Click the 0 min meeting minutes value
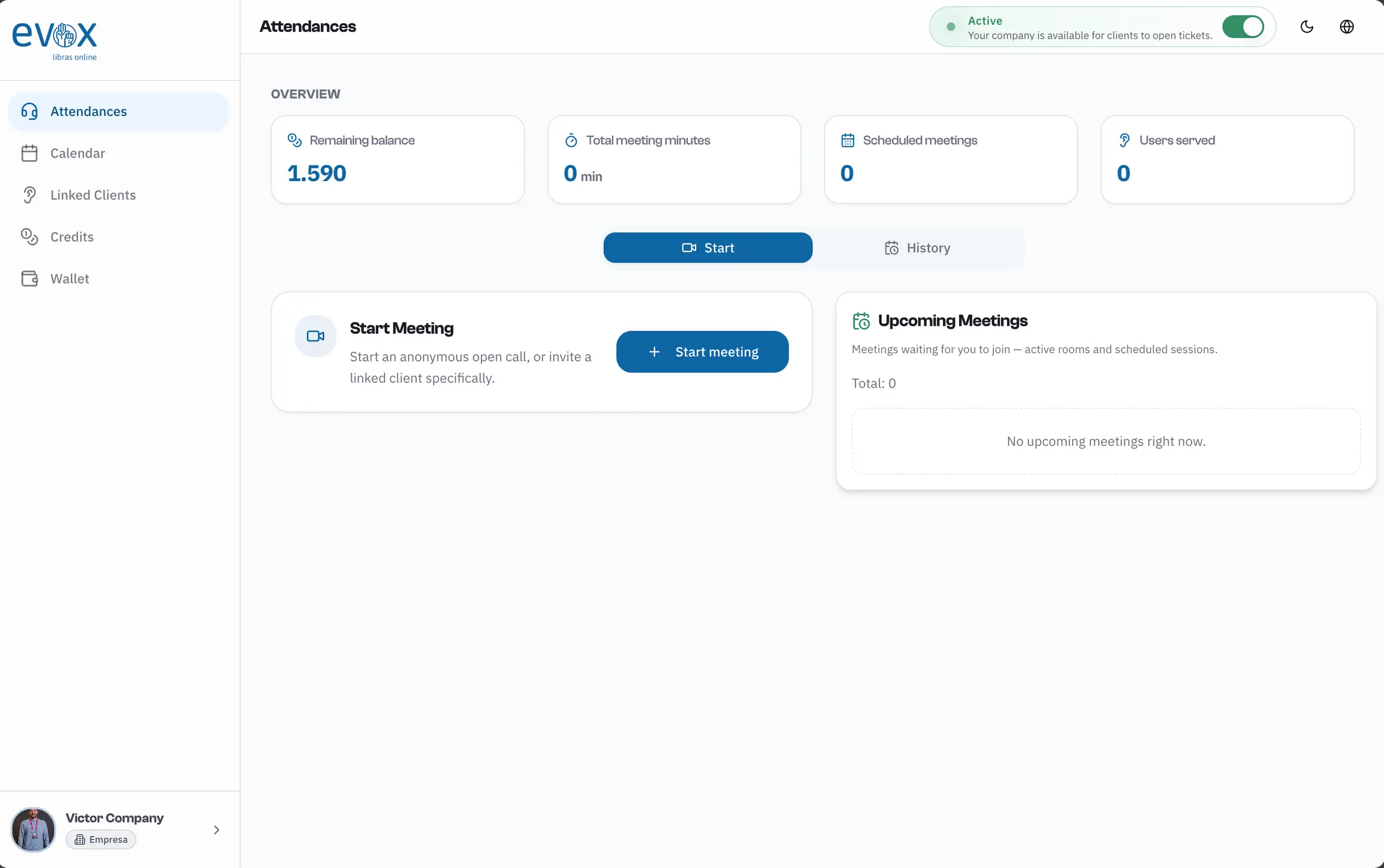Image resolution: width=1384 pixels, height=868 pixels. [583, 174]
